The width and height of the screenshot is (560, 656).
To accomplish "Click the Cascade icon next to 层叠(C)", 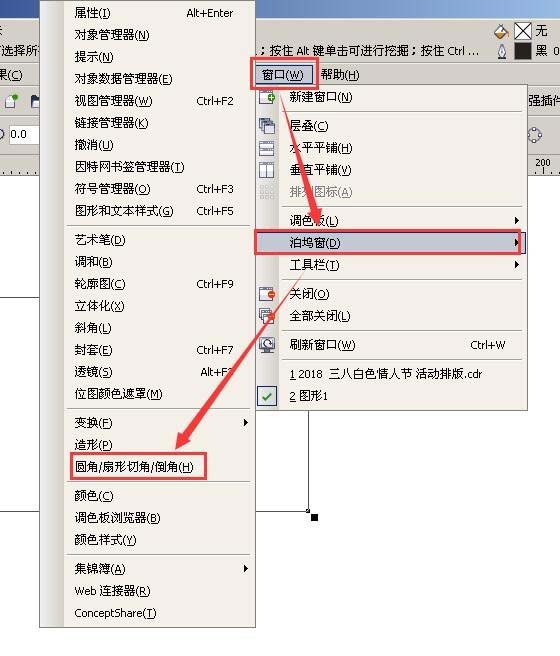I will coord(267,126).
